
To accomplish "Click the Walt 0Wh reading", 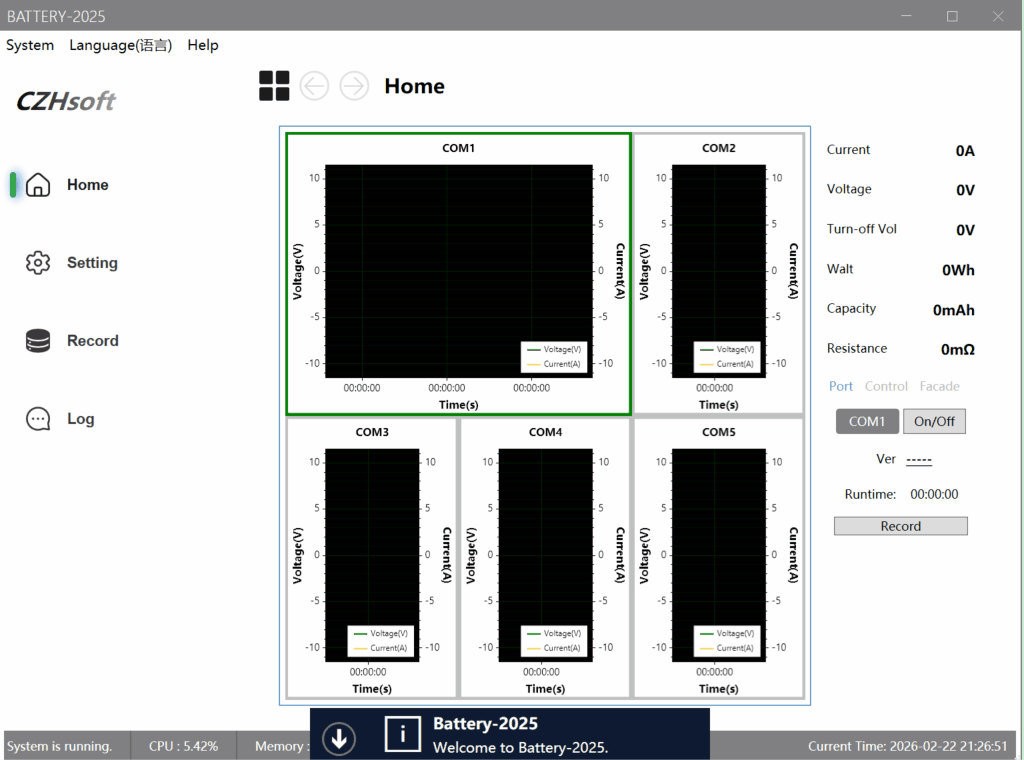I will [x=958, y=270].
